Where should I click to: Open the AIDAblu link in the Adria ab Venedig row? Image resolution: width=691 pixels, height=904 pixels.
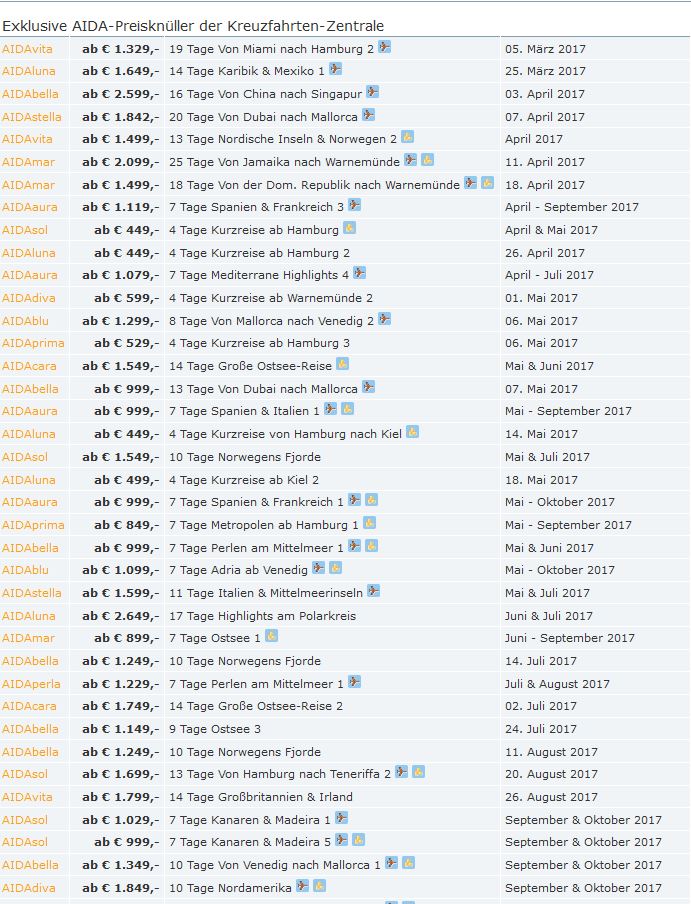click(x=25, y=570)
